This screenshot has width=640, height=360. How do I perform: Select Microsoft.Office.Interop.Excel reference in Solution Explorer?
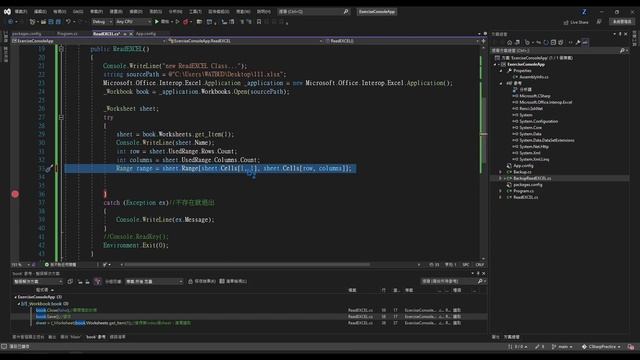click(545, 102)
